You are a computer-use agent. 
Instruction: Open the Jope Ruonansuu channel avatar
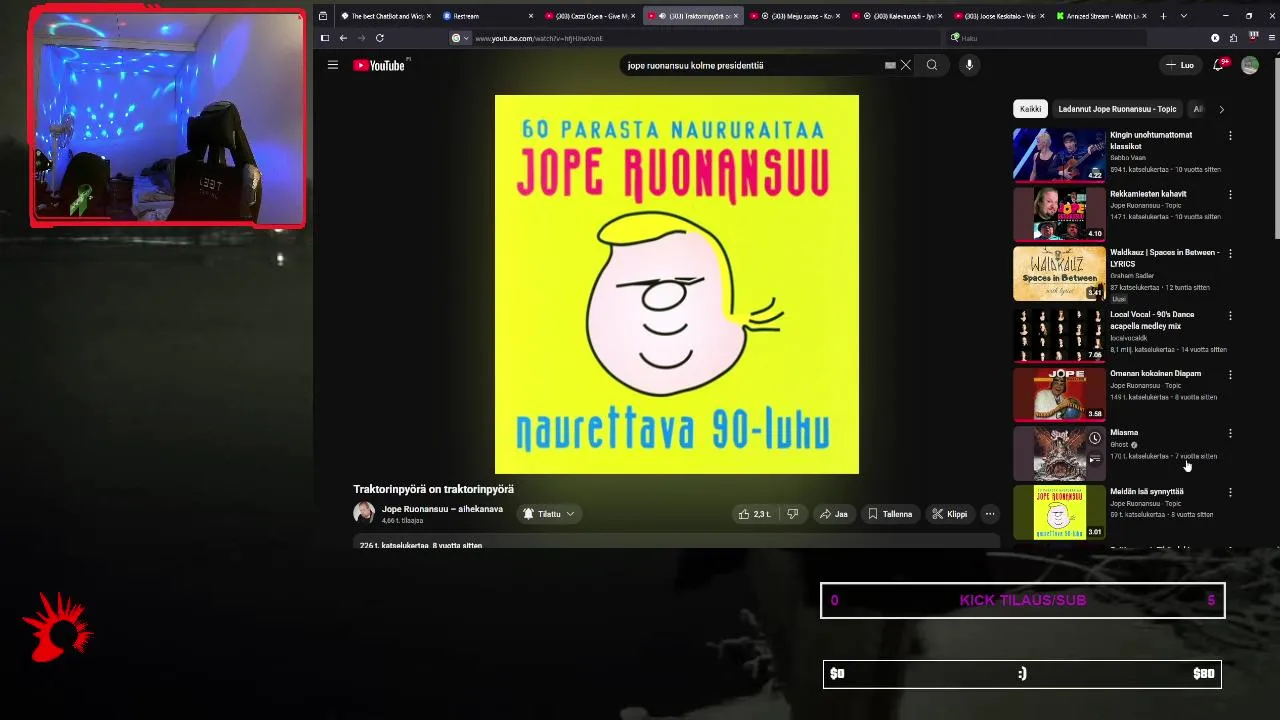coord(364,513)
